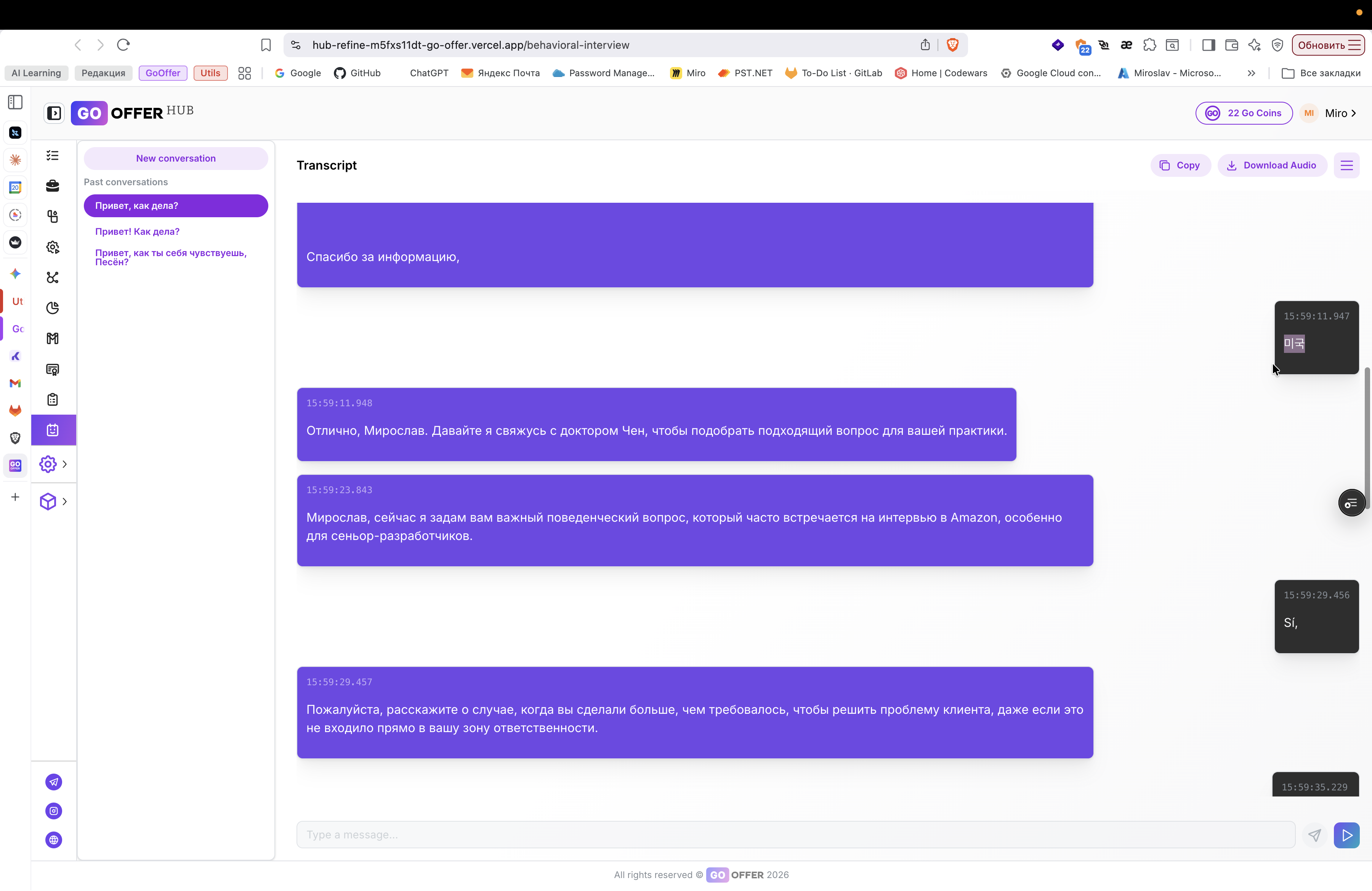Expand the cube section chevron in the sidebar
This screenshot has height=891, width=1372.
(x=64, y=502)
